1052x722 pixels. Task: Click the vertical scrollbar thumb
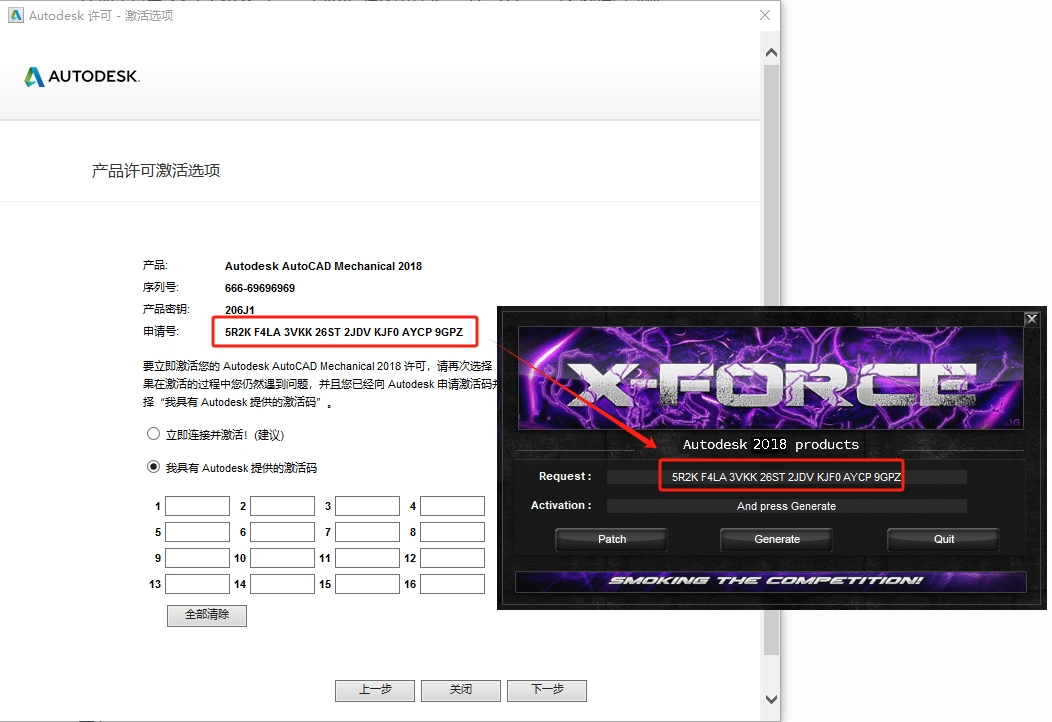(x=772, y=359)
